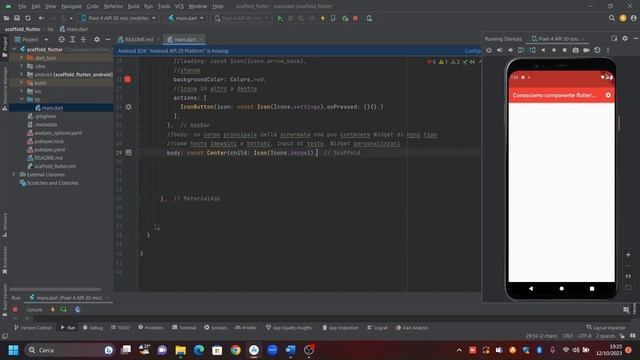Screen dimensions: 640x360
Task: Rotate emulator right icon
Action: [x=532, y=50]
